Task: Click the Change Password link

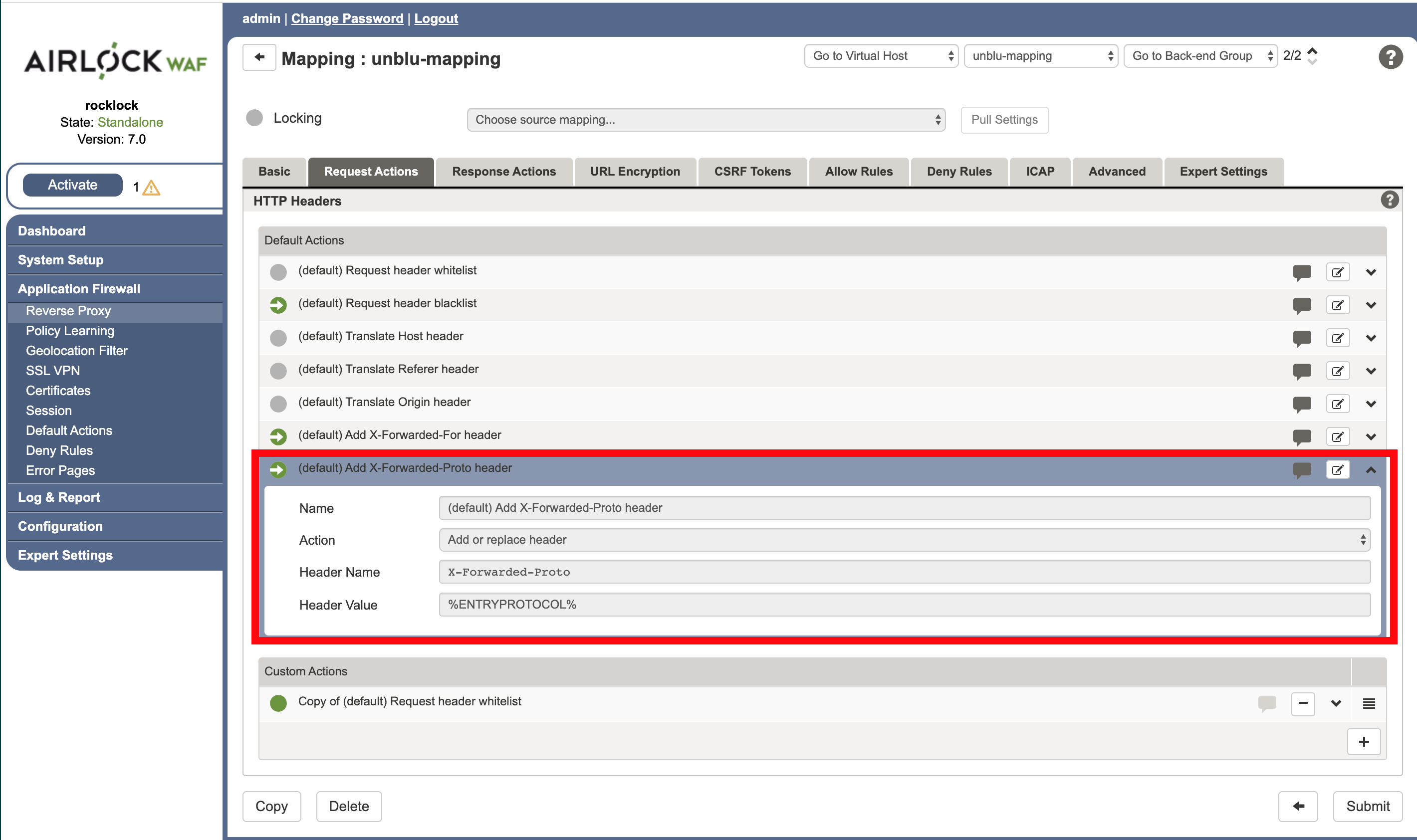Action: 347,18
